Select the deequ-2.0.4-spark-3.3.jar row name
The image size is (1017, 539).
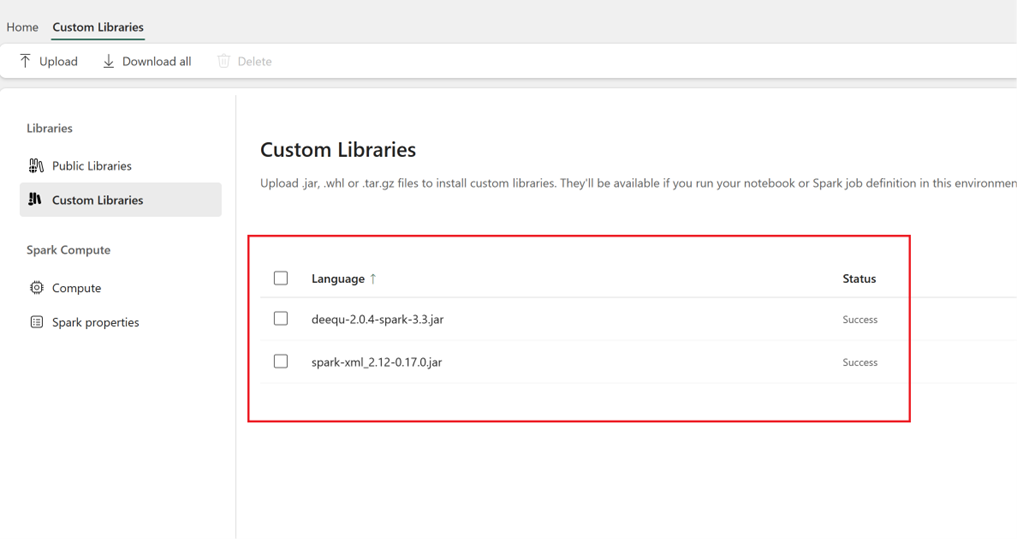click(x=377, y=319)
